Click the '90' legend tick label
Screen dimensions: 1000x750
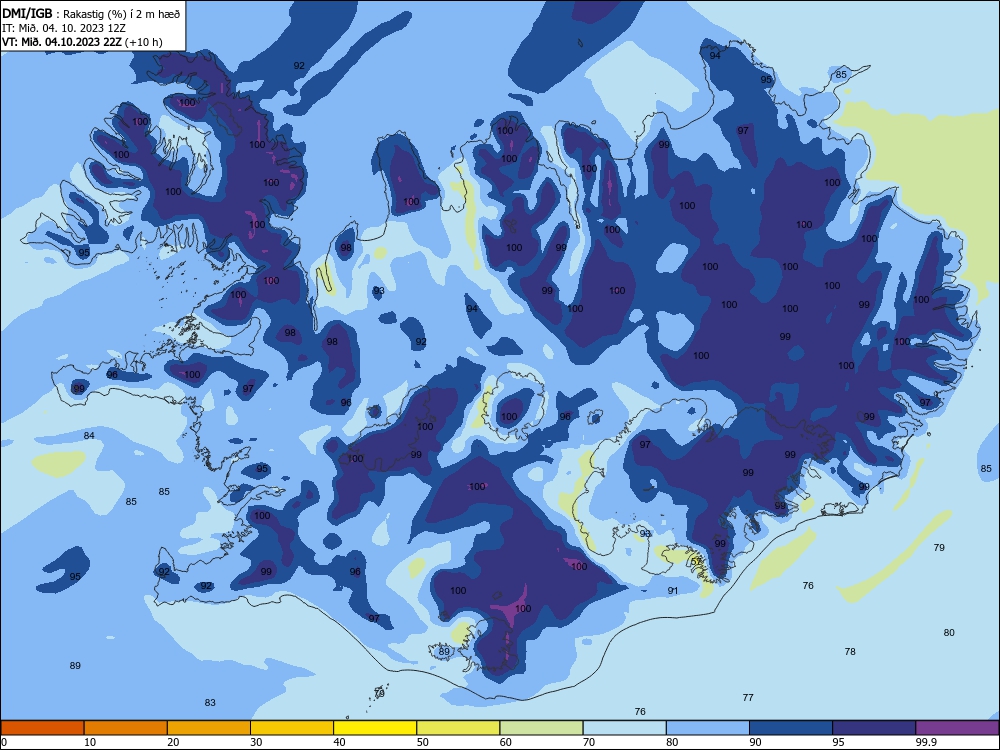click(x=756, y=742)
